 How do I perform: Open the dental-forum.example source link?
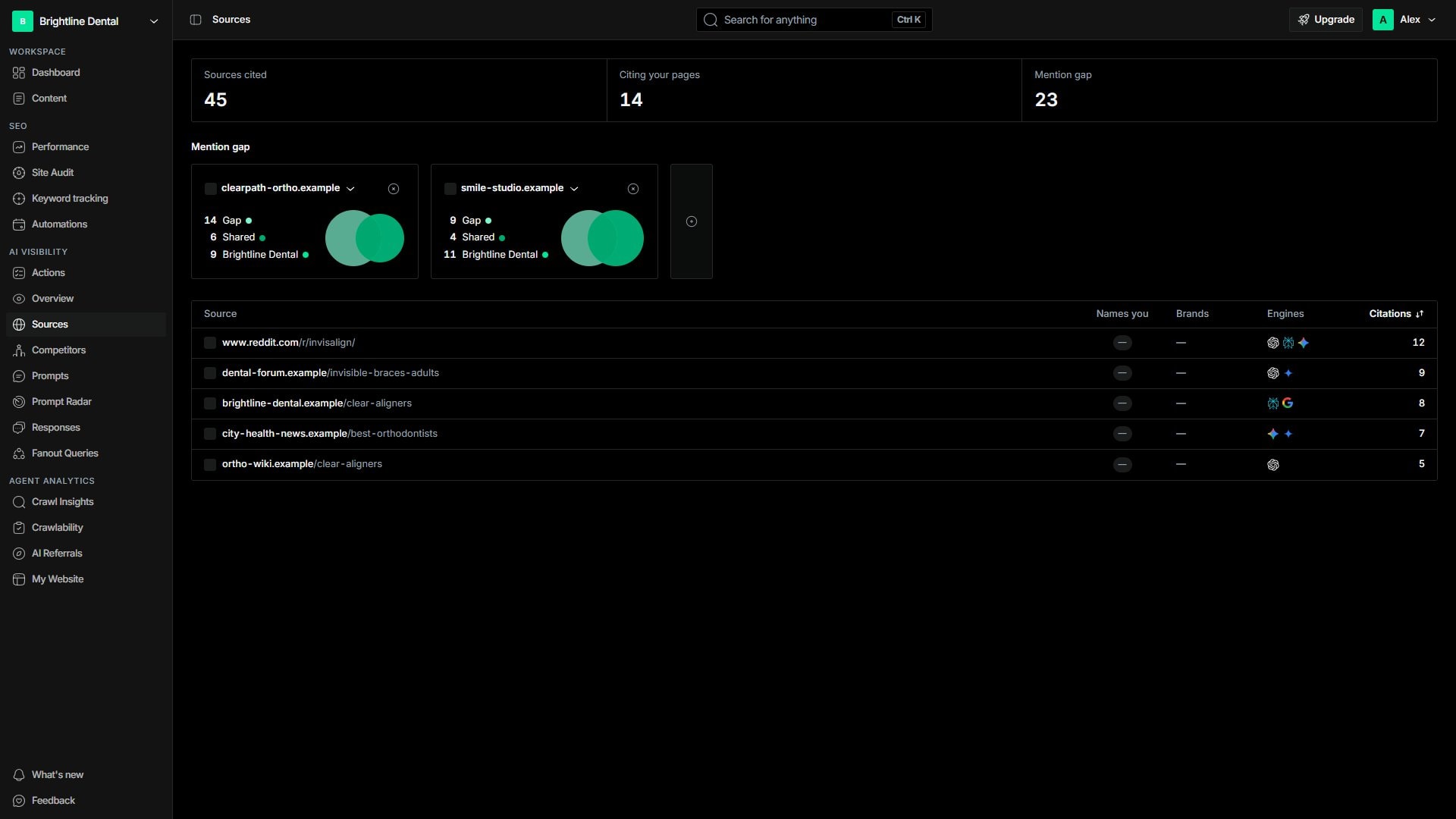(331, 373)
